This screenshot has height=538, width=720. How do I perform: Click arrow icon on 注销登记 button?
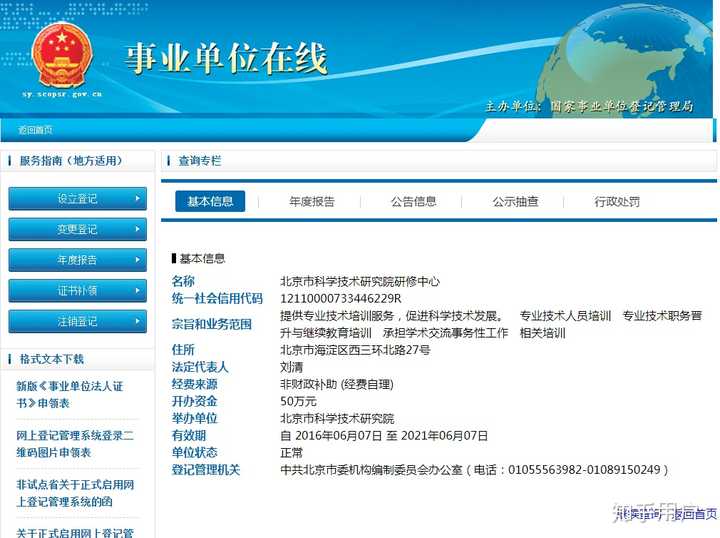click(x=137, y=321)
